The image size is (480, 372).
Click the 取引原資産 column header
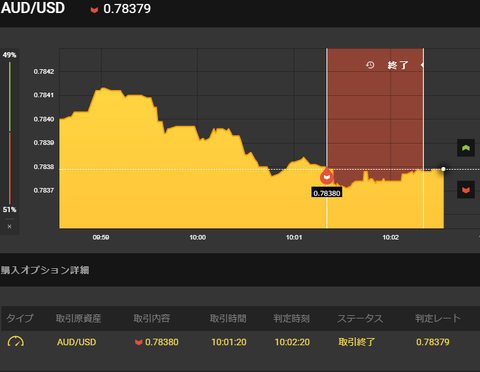point(78,318)
